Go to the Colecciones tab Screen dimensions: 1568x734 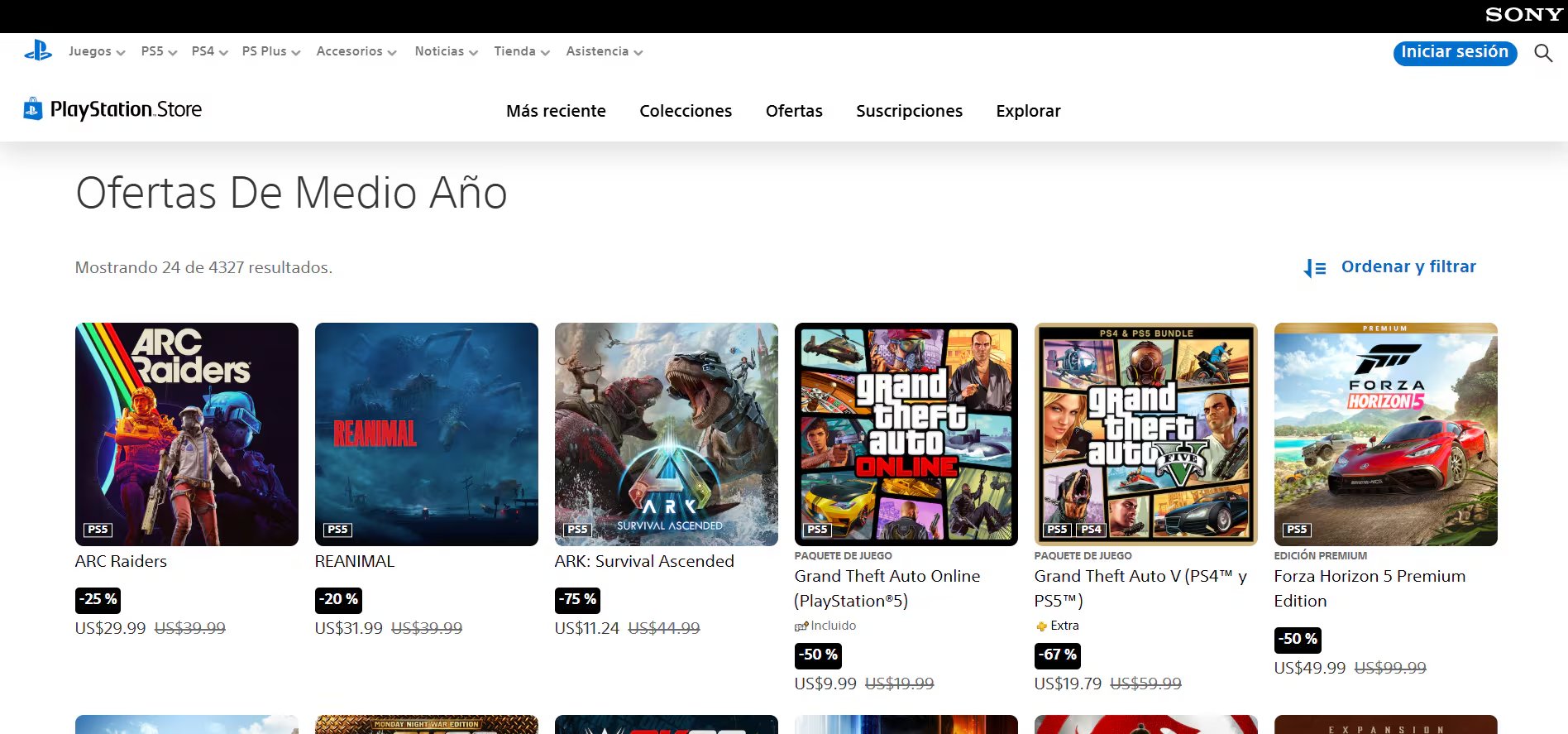686,111
